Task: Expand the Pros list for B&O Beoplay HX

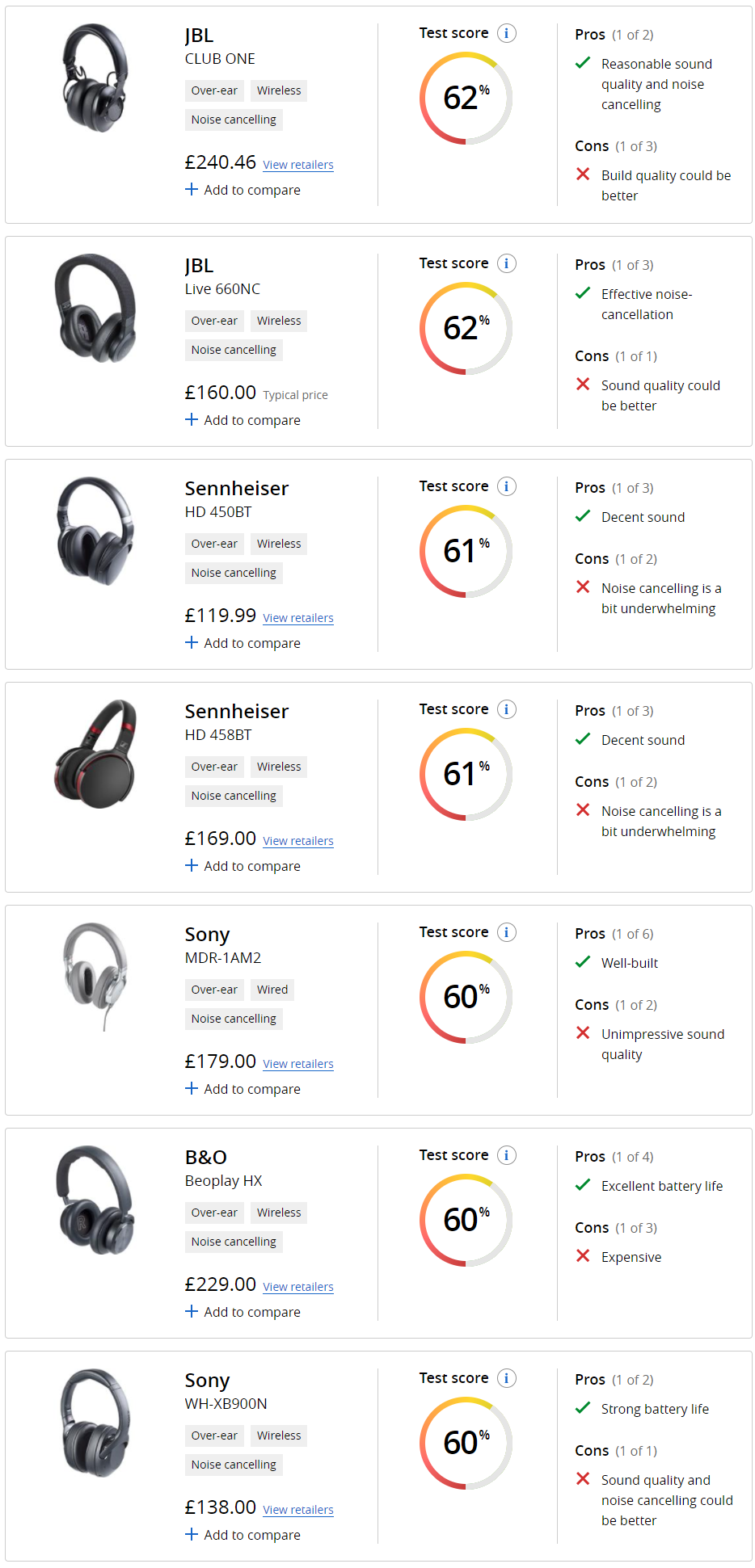Action: [614, 1157]
